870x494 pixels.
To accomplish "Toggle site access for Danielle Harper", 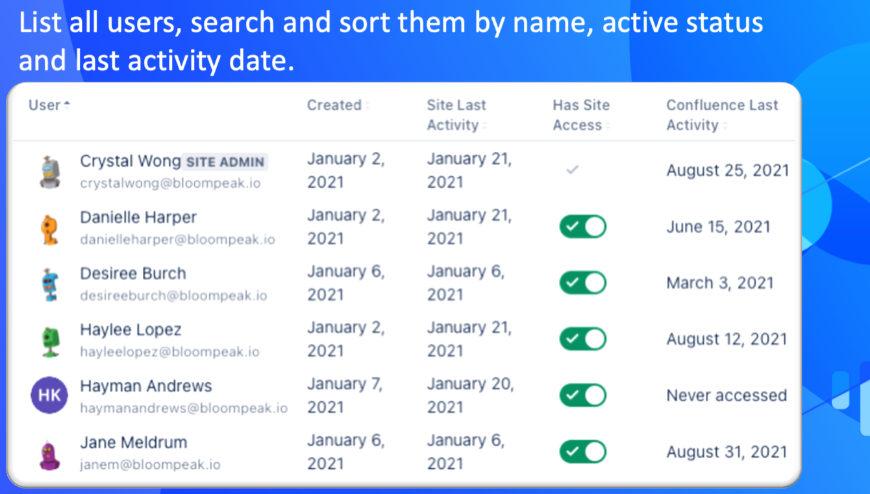I will coord(582,227).
